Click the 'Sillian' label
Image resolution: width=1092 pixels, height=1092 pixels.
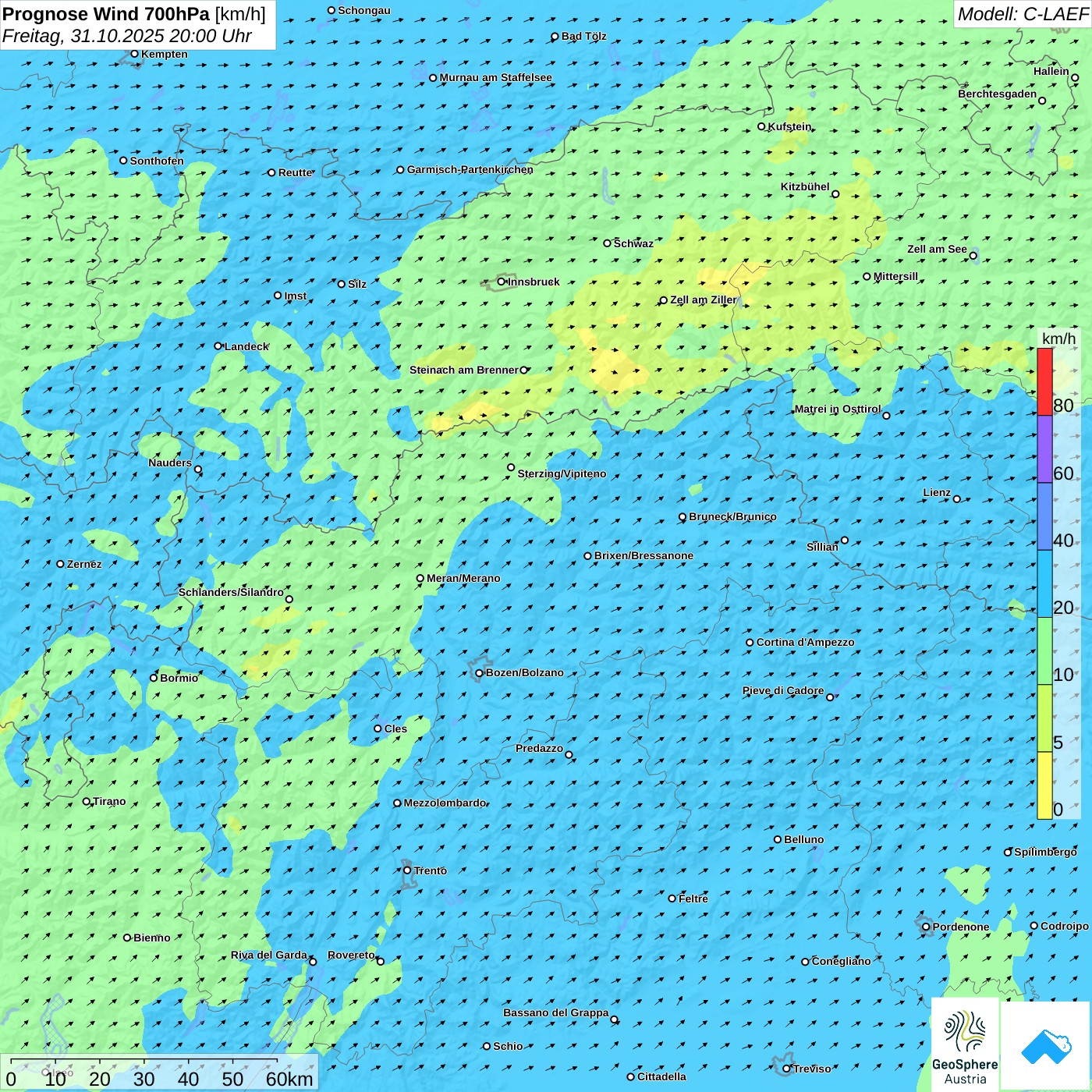click(x=822, y=548)
